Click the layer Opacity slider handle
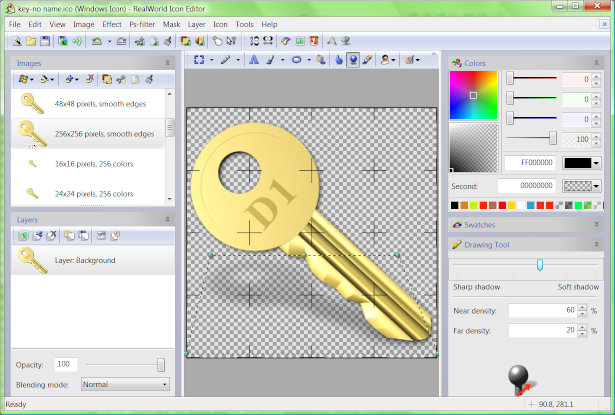 pos(161,365)
